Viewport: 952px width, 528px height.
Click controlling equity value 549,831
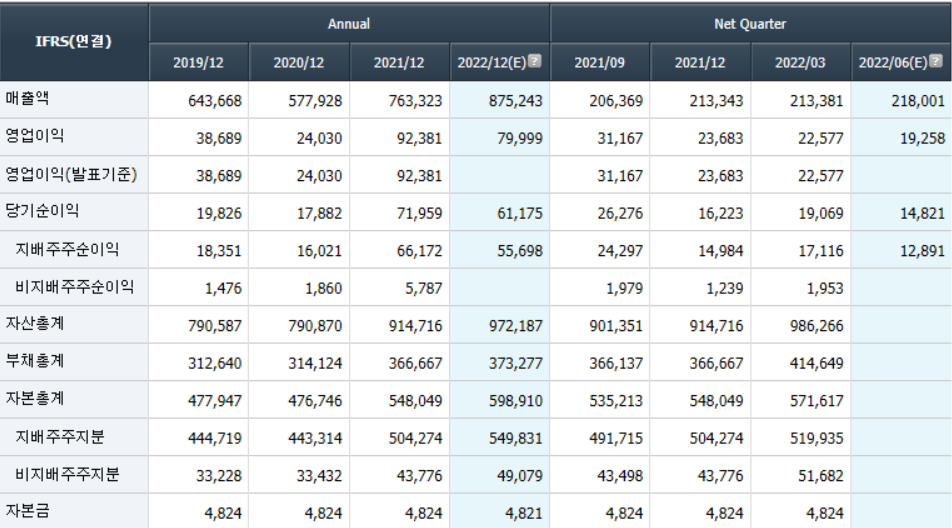515,439
